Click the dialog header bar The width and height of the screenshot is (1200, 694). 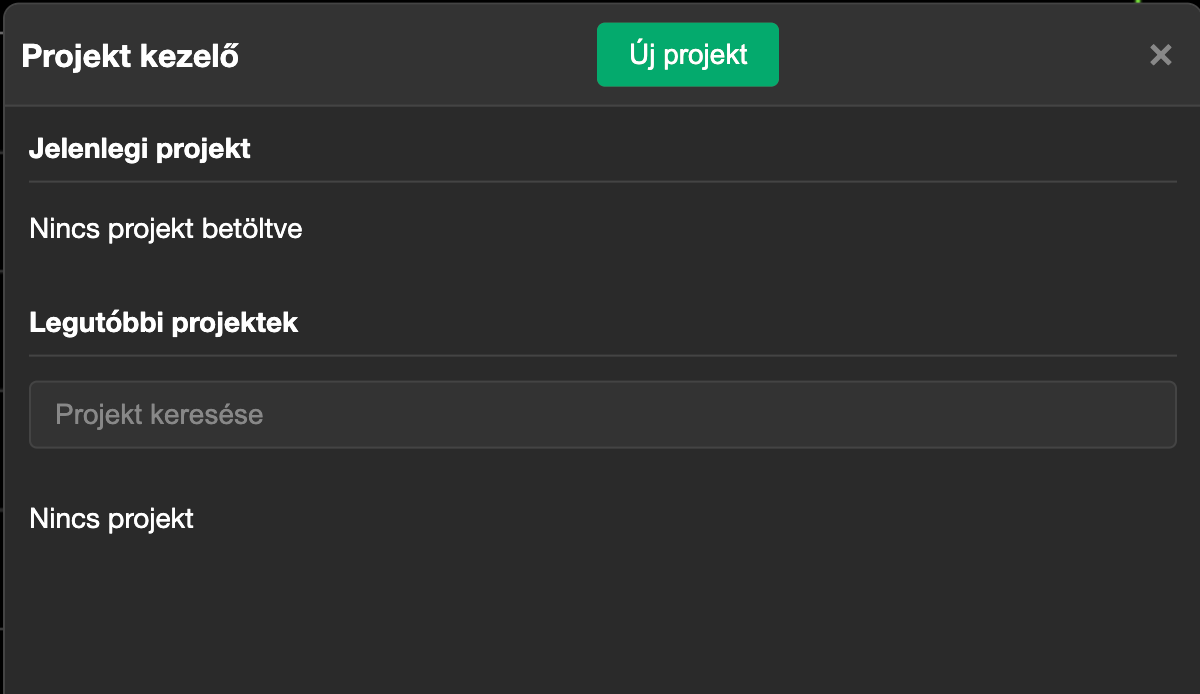click(400, 55)
